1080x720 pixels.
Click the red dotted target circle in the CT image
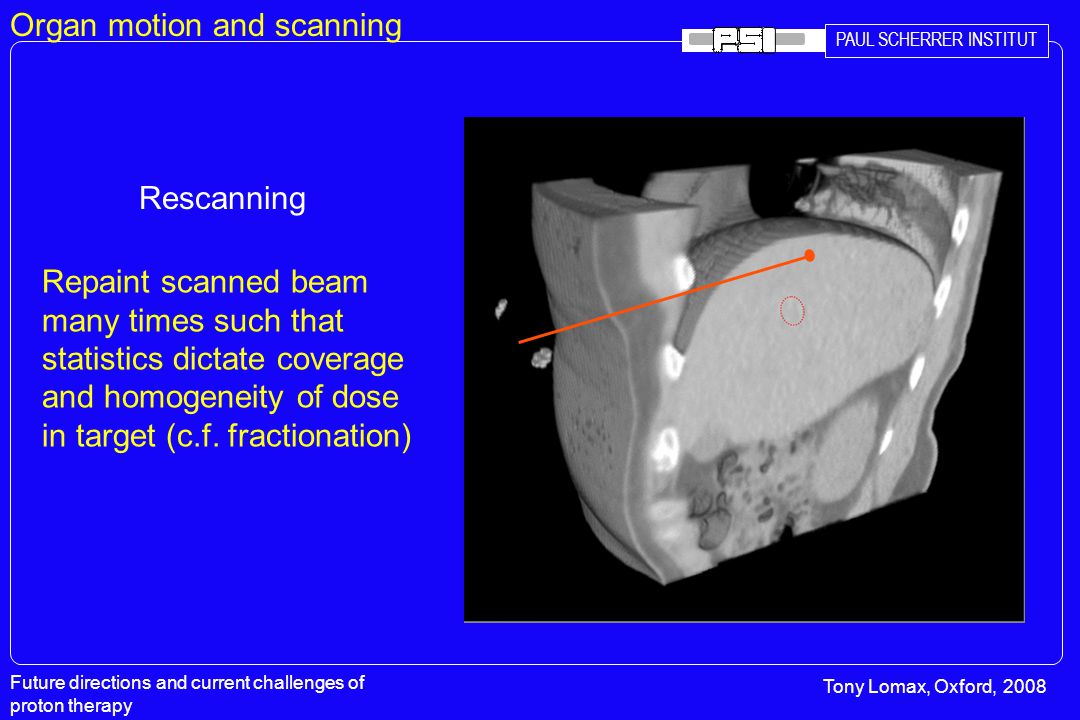click(792, 311)
